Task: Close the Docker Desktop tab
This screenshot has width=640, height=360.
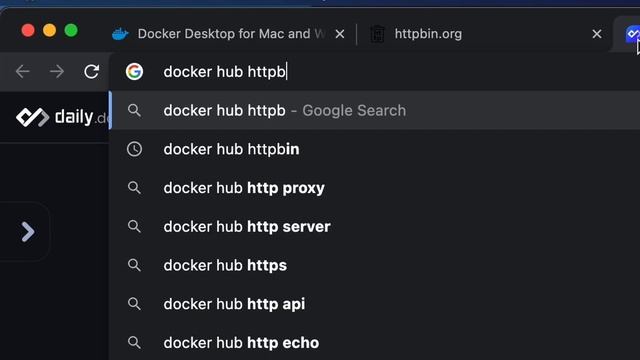Action: coord(340,34)
